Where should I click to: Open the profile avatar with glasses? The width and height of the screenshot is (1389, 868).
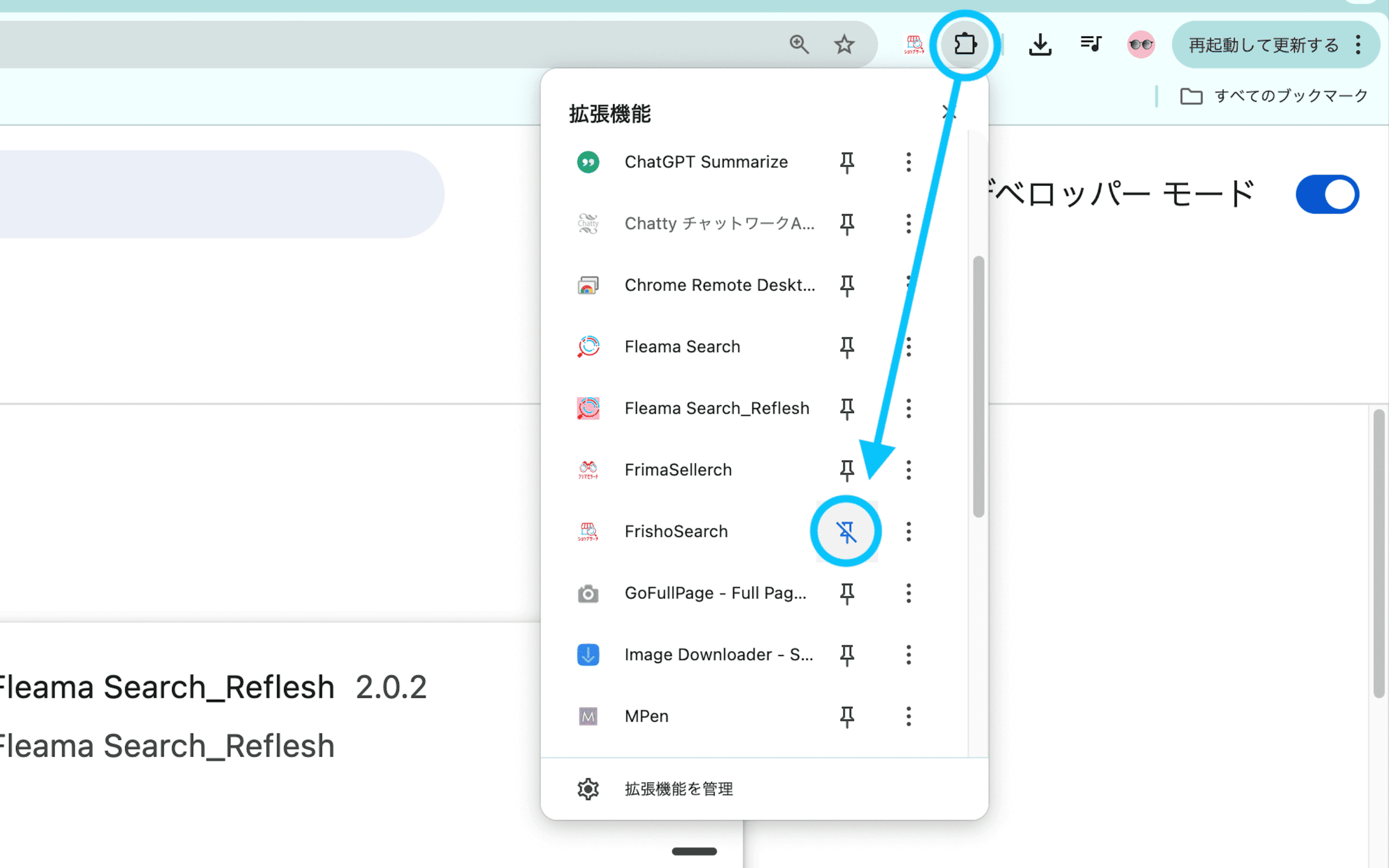click(1140, 44)
